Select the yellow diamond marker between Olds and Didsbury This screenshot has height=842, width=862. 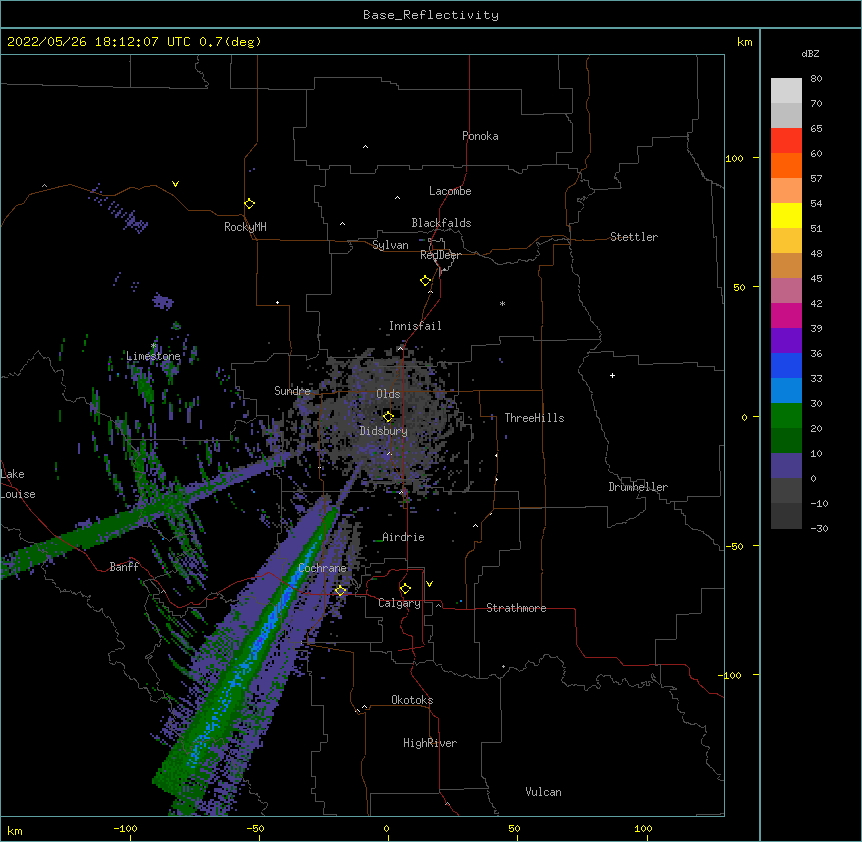[389, 416]
